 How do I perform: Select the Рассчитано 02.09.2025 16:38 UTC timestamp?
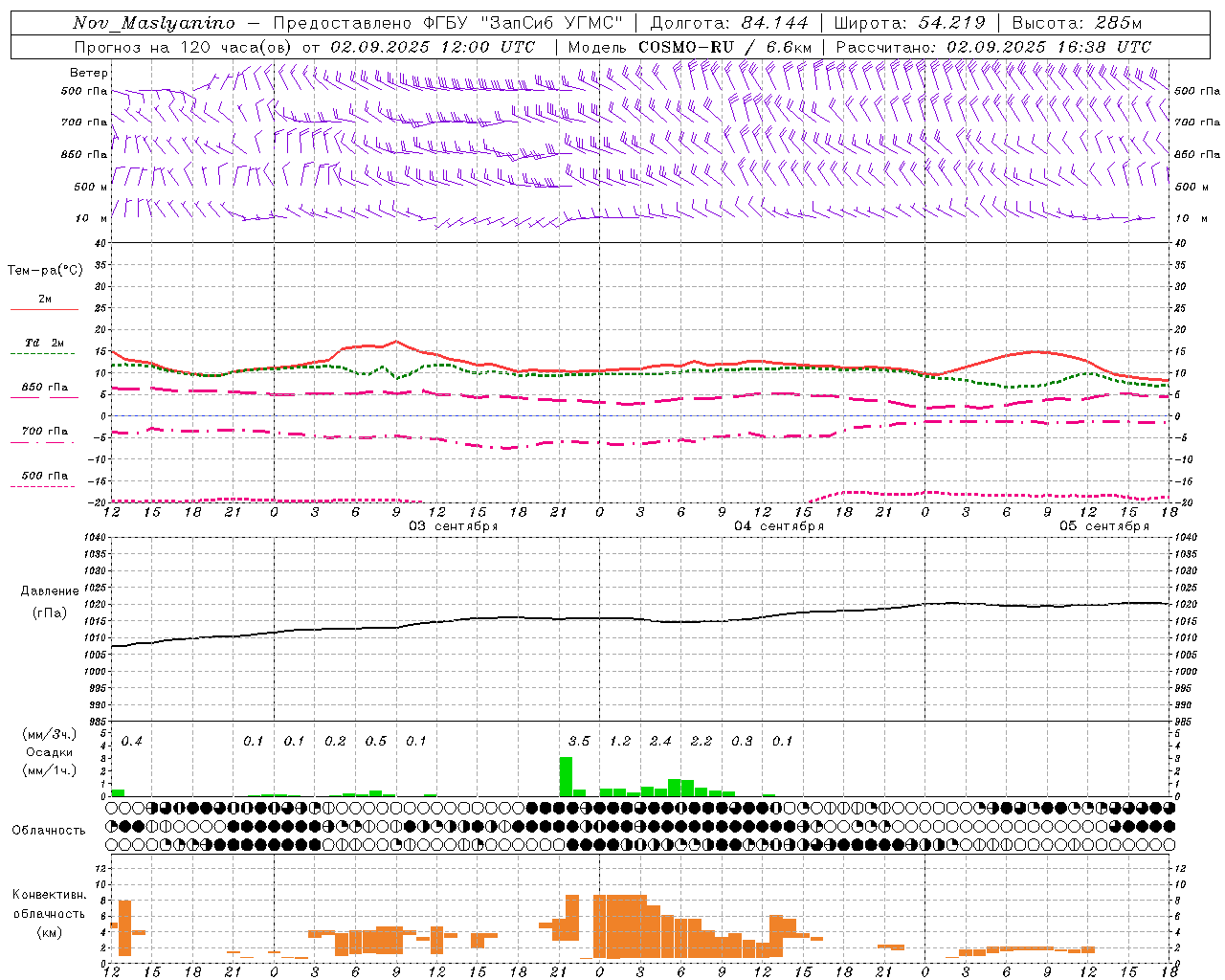[993, 46]
